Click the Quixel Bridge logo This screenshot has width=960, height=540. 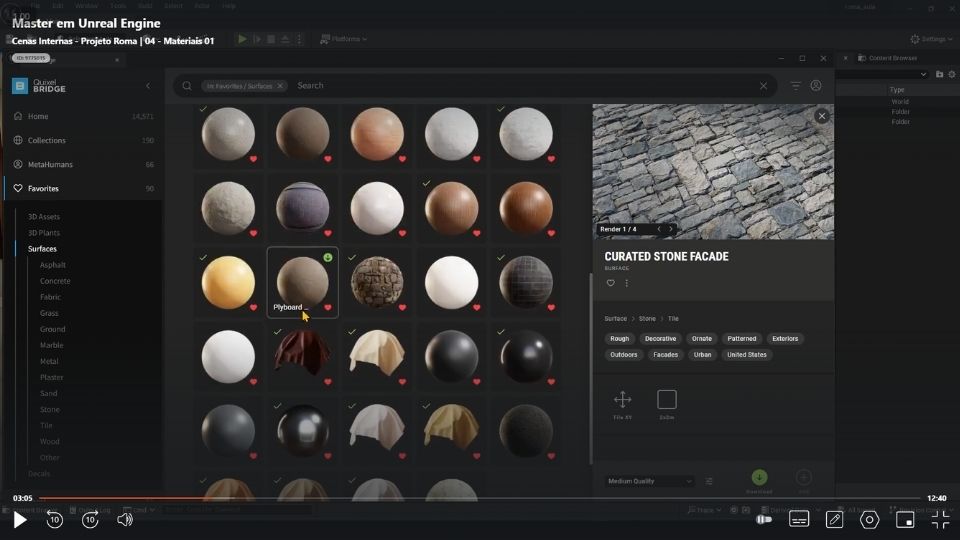pos(39,86)
